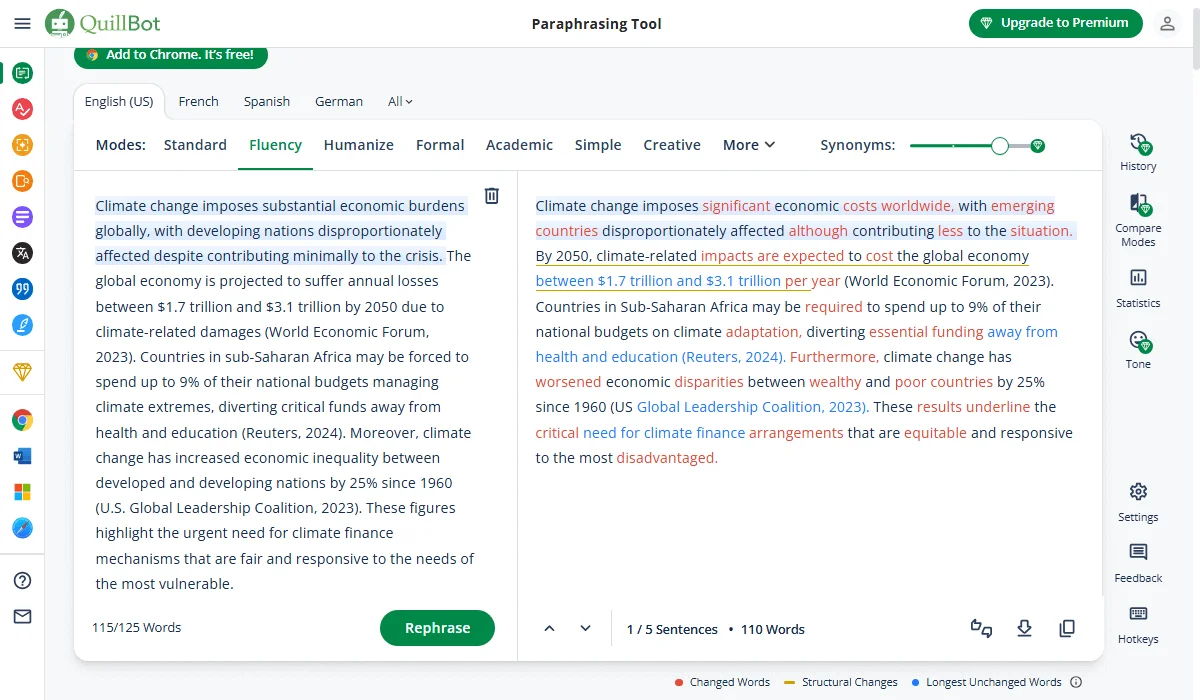Image resolution: width=1200 pixels, height=700 pixels.
Task: Copy the paraphrased output text
Action: click(x=1067, y=628)
